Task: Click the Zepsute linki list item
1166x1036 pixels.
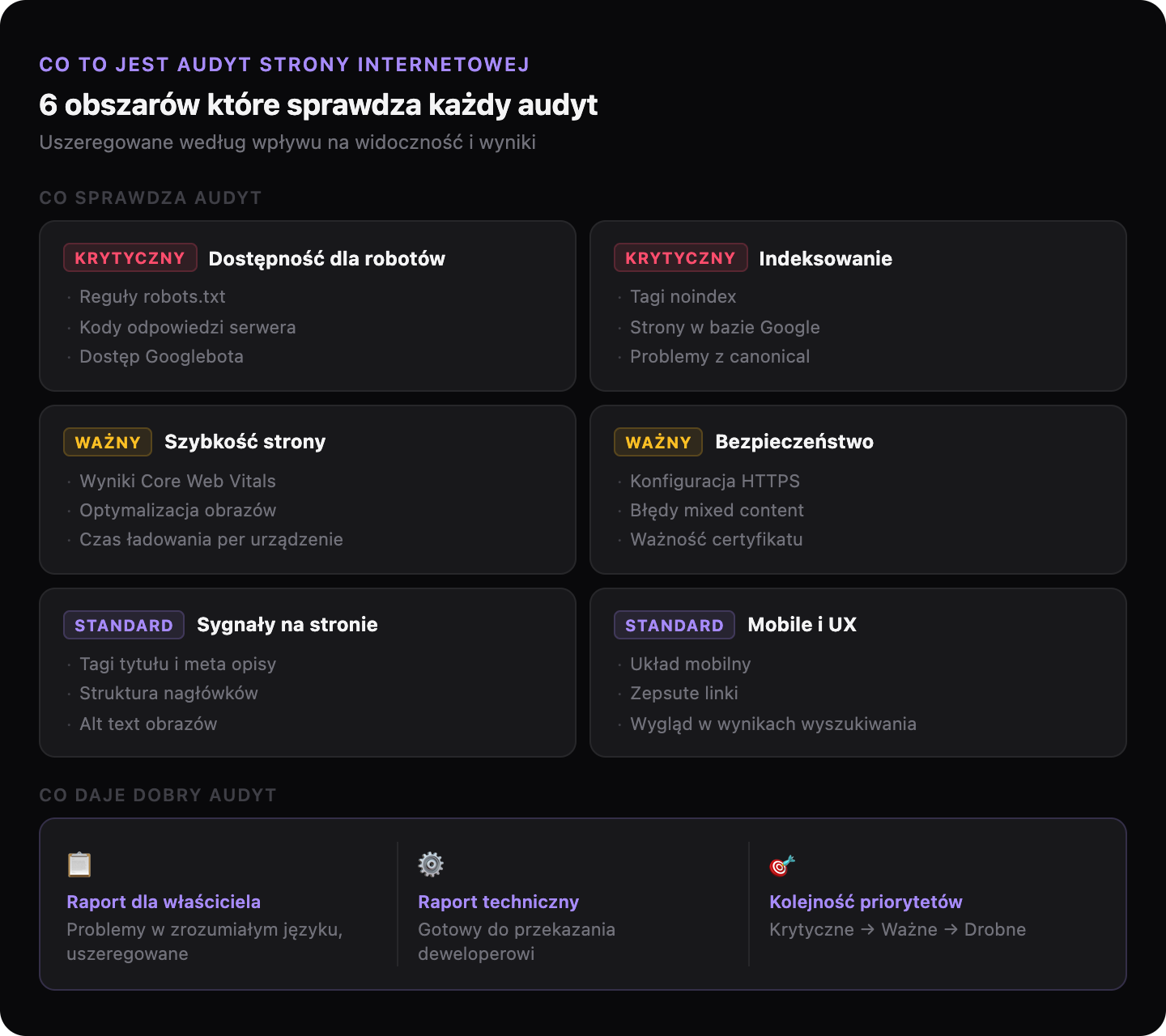Action: point(684,694)
